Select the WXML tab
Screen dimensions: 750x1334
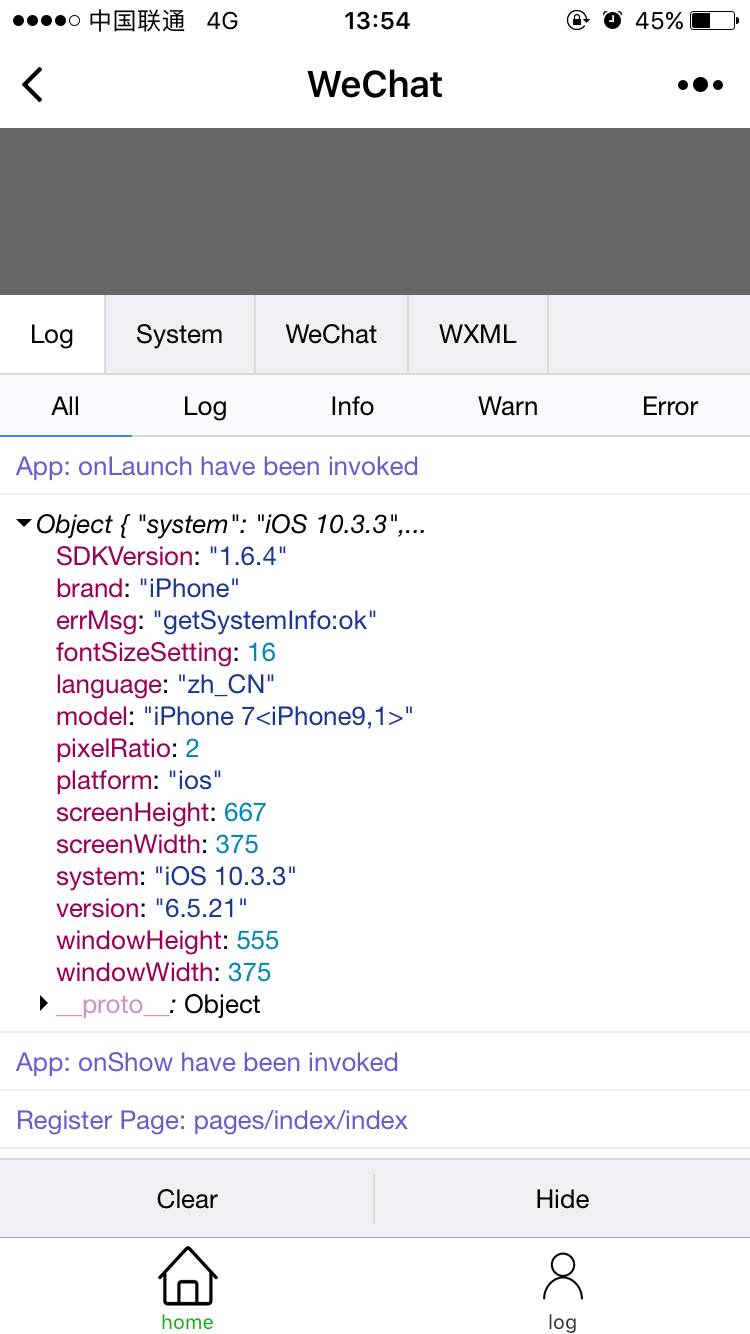pyautogui.click(x=478, y=335)
